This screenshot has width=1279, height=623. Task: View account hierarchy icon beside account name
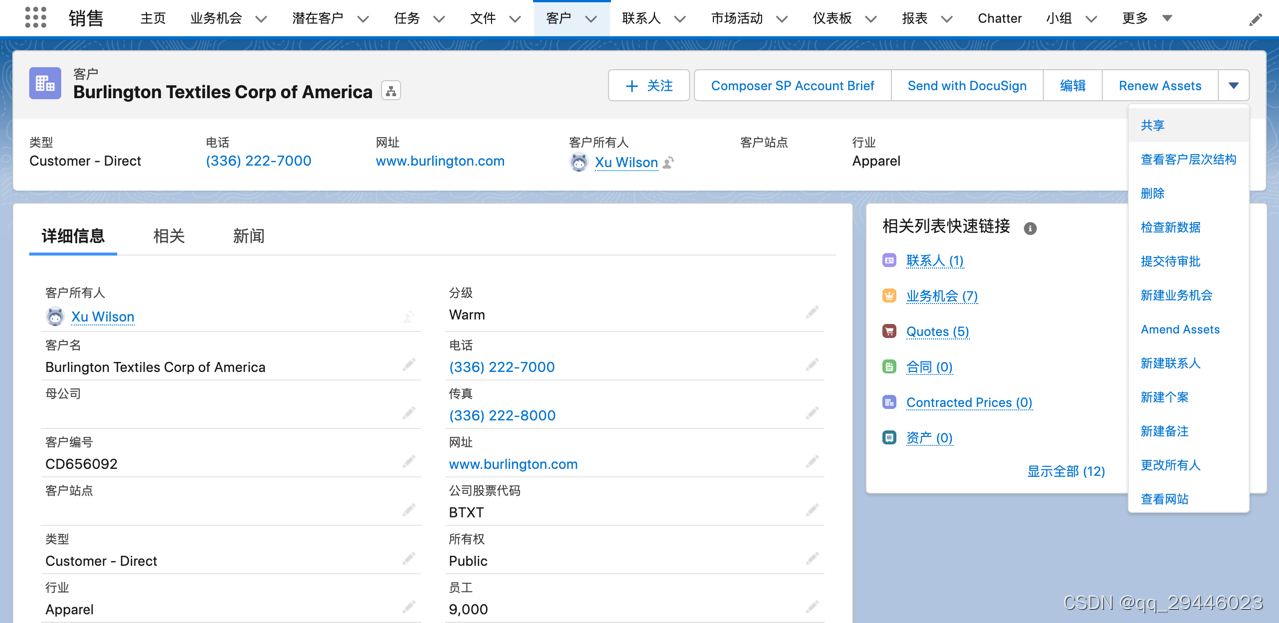click(391, 92)
